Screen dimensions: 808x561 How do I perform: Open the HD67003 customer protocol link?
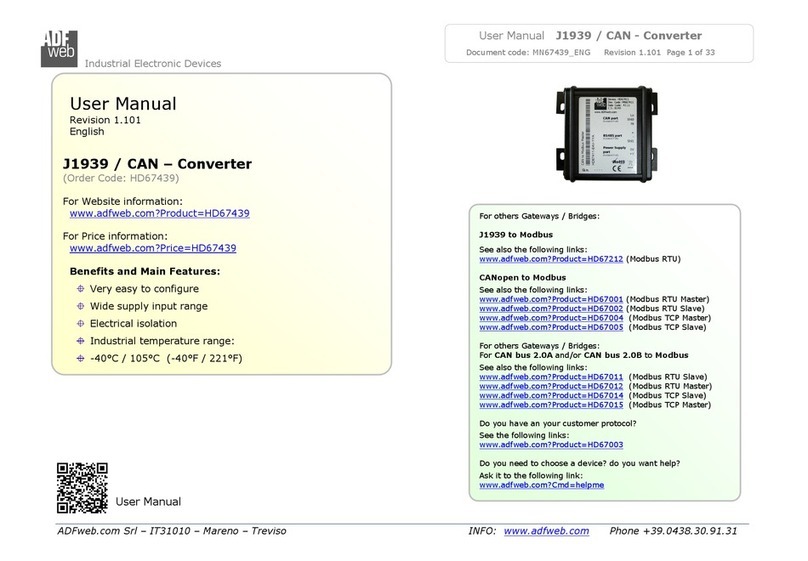(x=551, y=445)
